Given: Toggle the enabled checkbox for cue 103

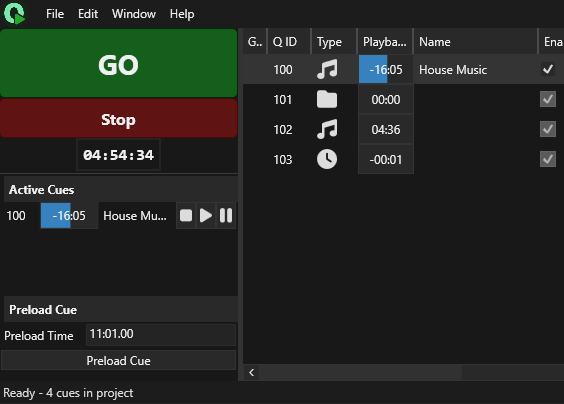Looking at the screenshot, I should [548, 159].
